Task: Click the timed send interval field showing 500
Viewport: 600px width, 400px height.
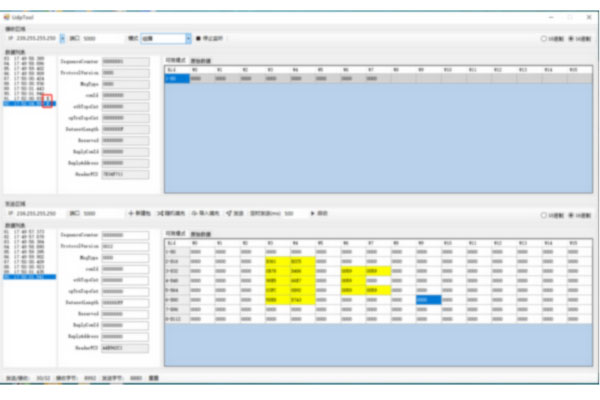Action: (x=294, y=213)
